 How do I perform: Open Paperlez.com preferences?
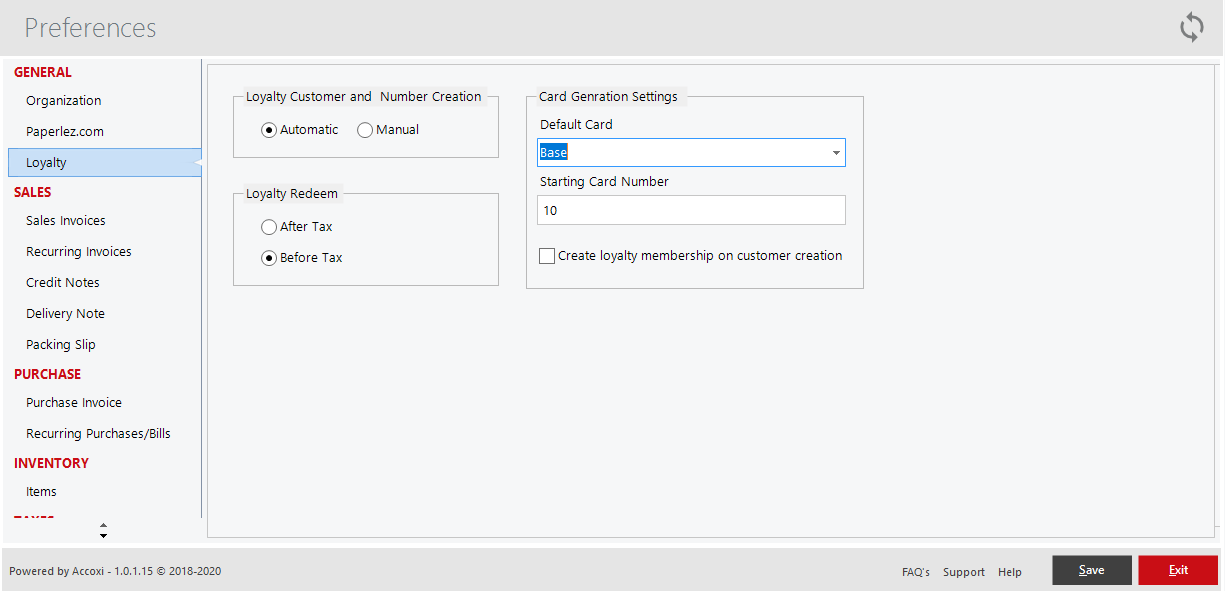65,132
